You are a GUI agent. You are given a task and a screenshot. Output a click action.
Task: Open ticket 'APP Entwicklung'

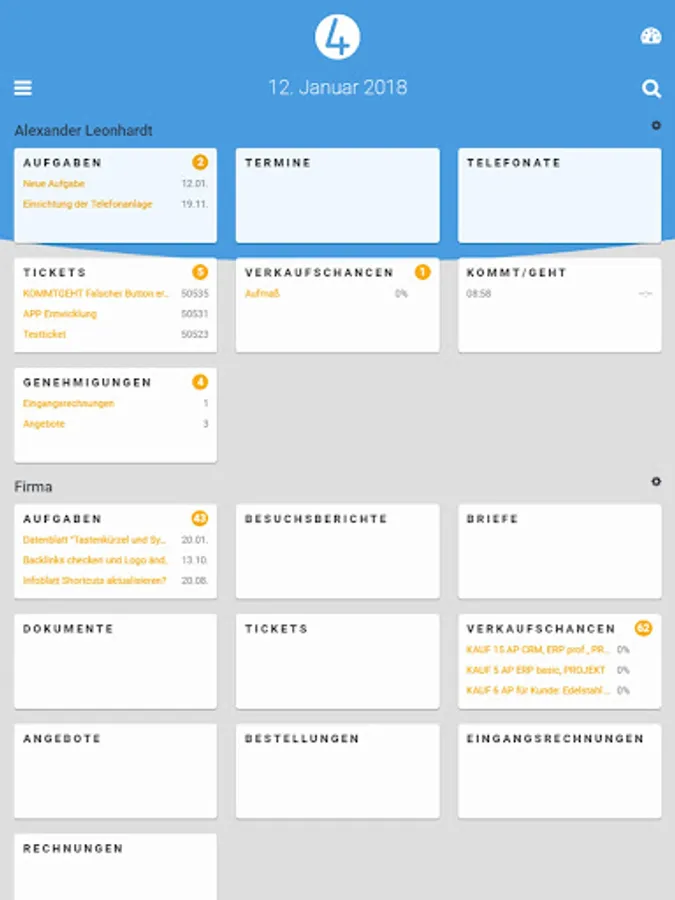click(60, 314)
